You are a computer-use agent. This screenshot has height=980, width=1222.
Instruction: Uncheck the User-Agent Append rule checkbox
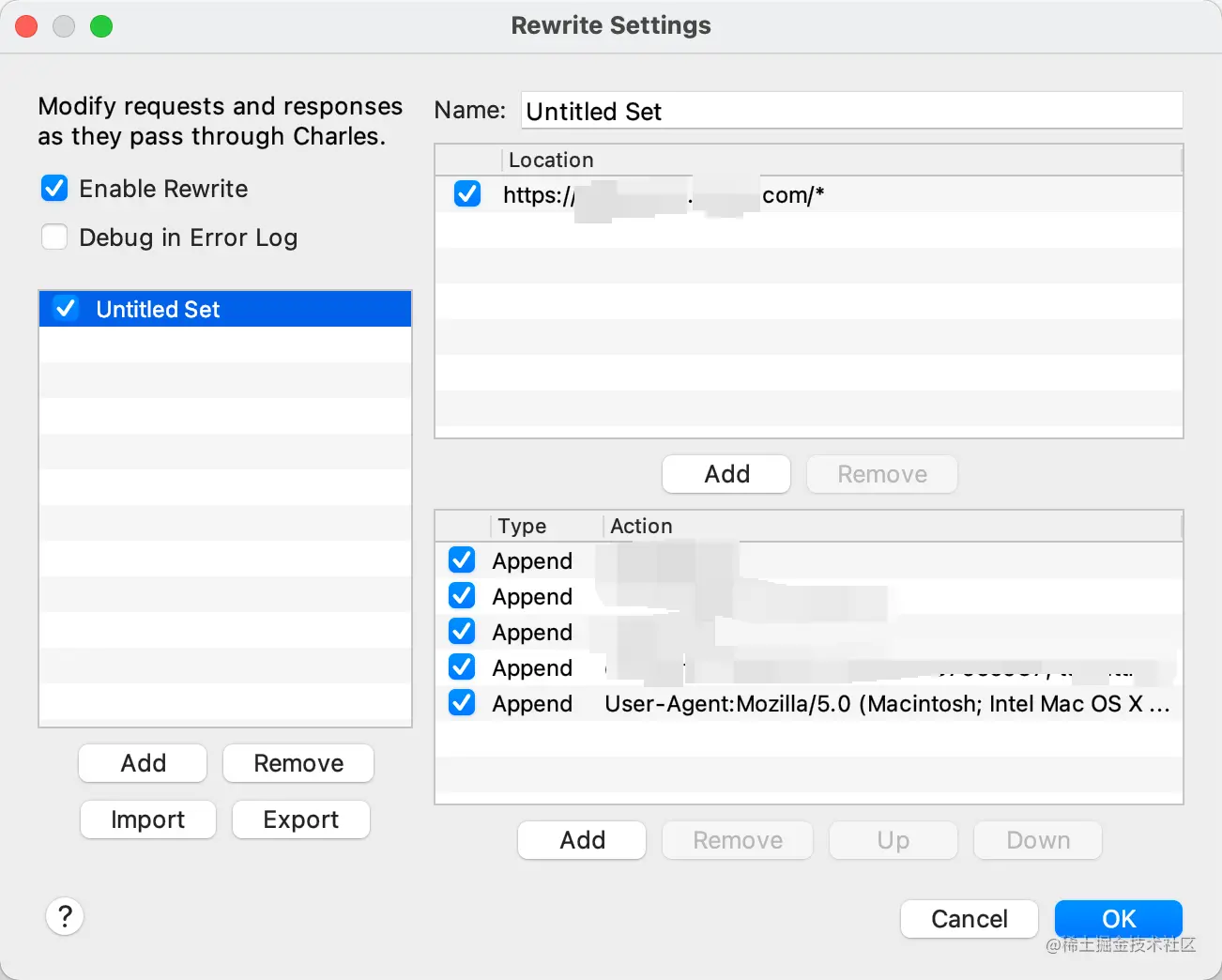[x=462, y=703]
